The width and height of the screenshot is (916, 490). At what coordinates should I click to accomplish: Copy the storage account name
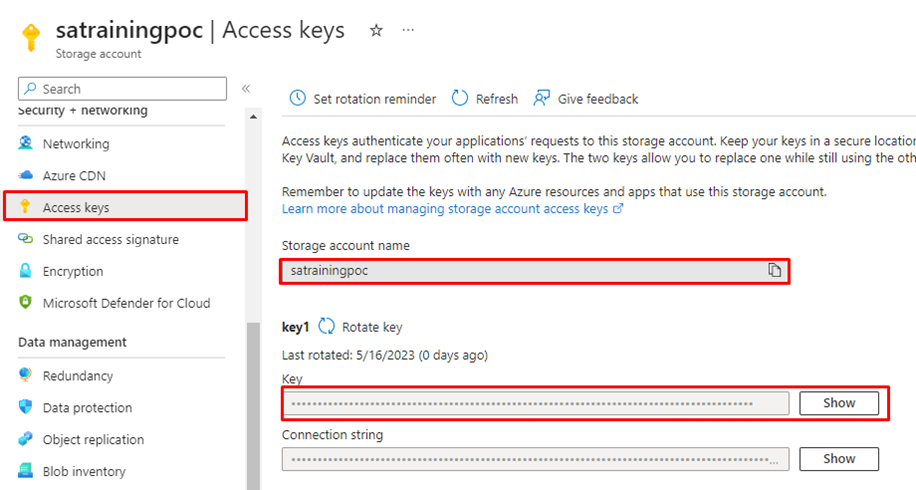[774, 271]
